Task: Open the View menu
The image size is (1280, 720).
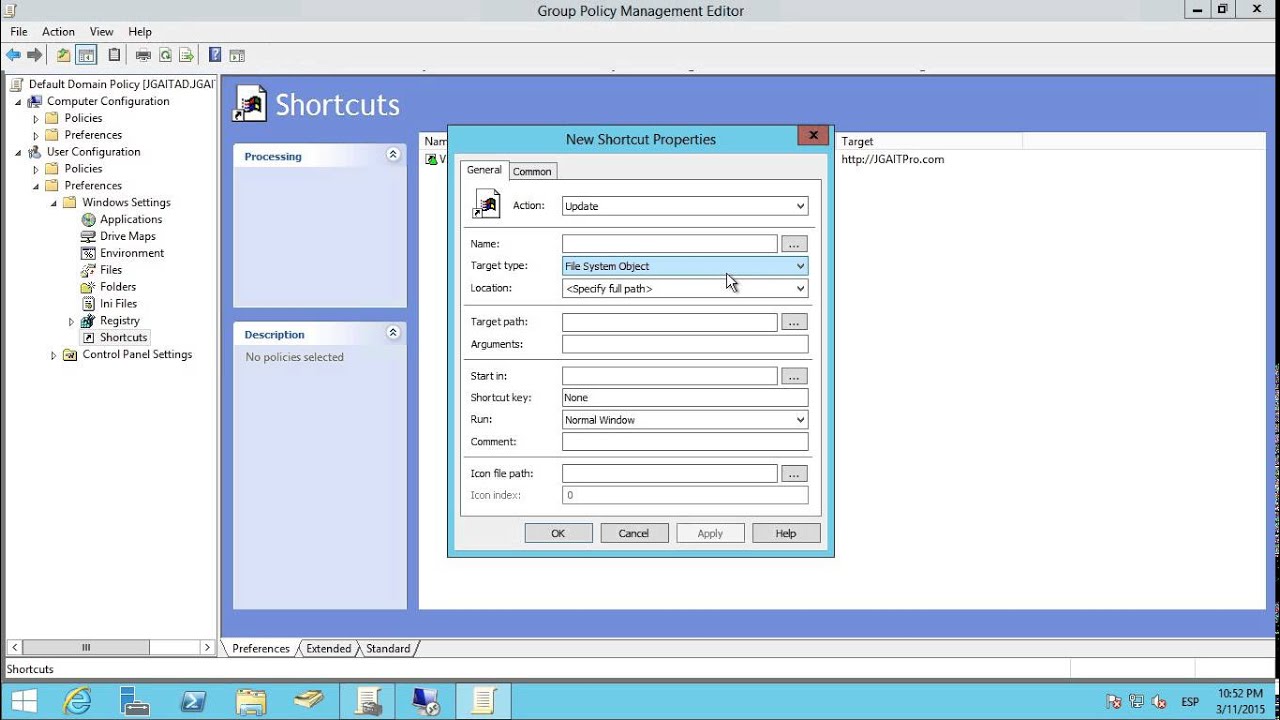Action: [101, 32]
